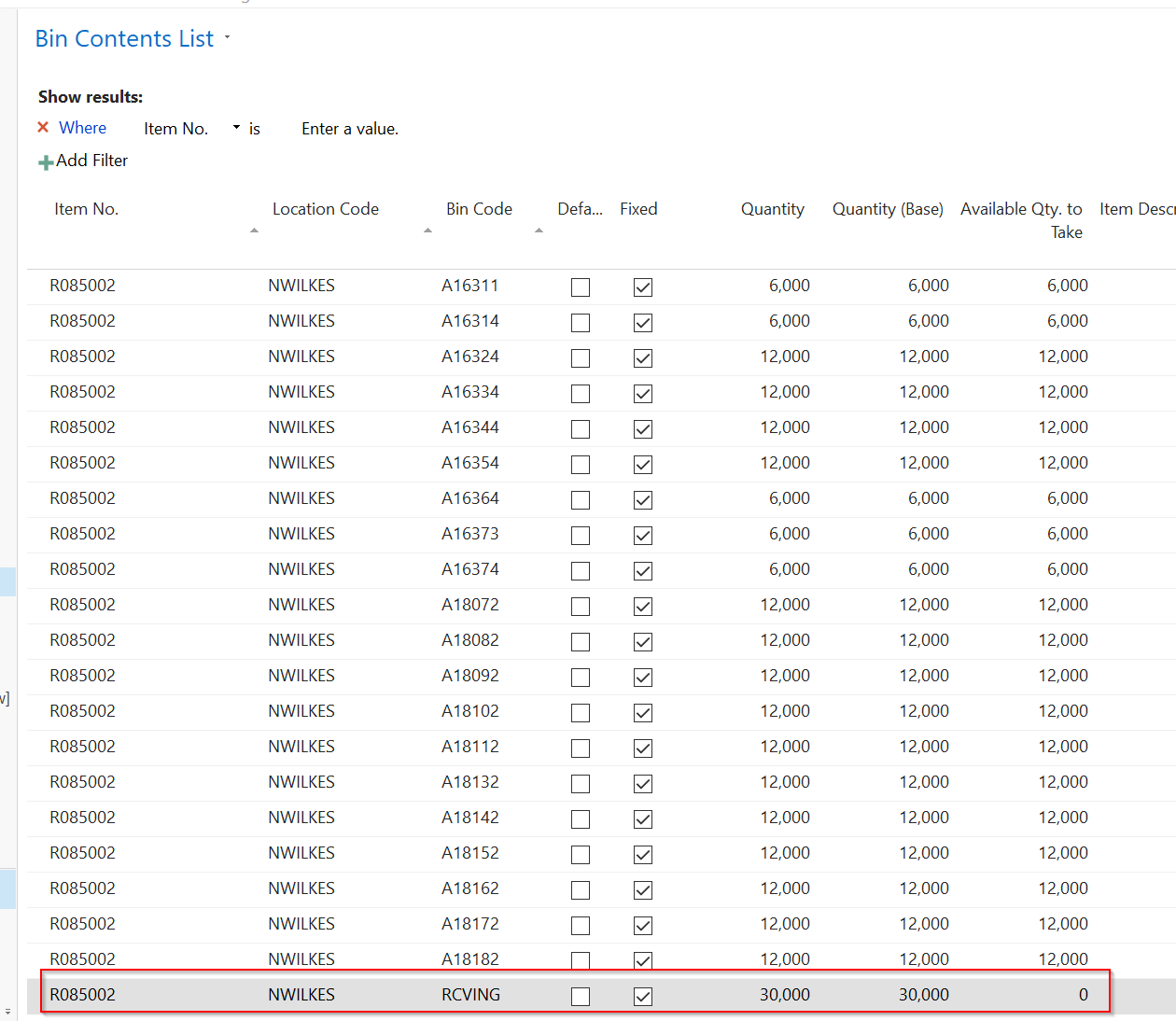This screenshot has height=1021, width=1176.
Task: Sort by the Item No. column header
Action: [86, 209]
